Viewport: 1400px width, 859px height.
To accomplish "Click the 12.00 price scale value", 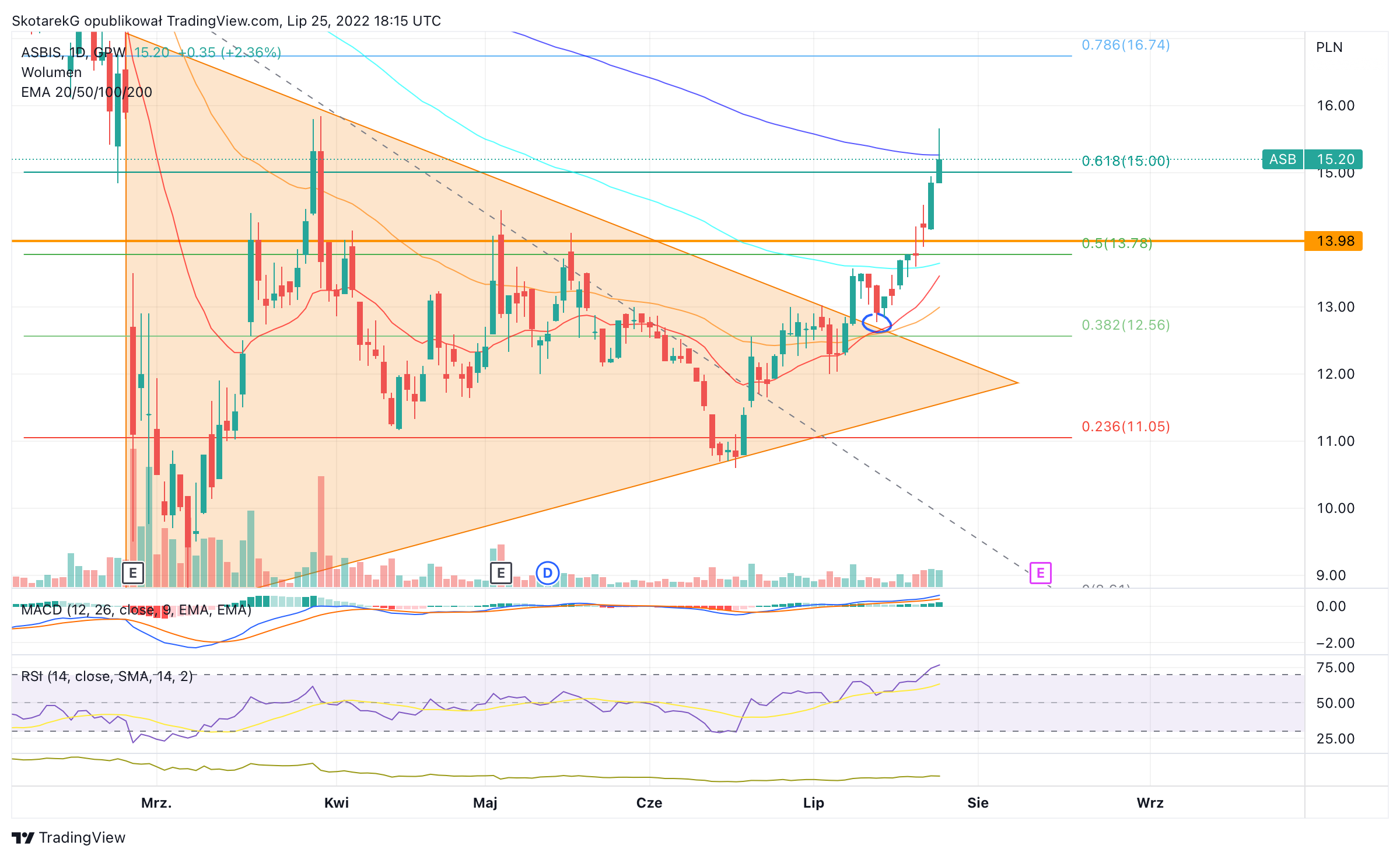I will point(1335,374).
